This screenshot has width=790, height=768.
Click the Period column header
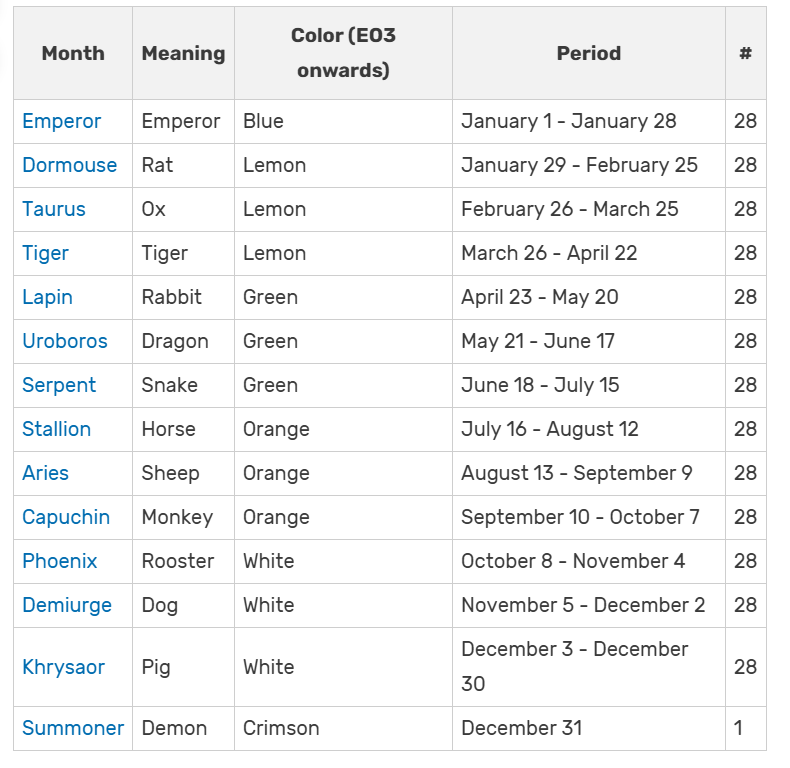(588, 53)
